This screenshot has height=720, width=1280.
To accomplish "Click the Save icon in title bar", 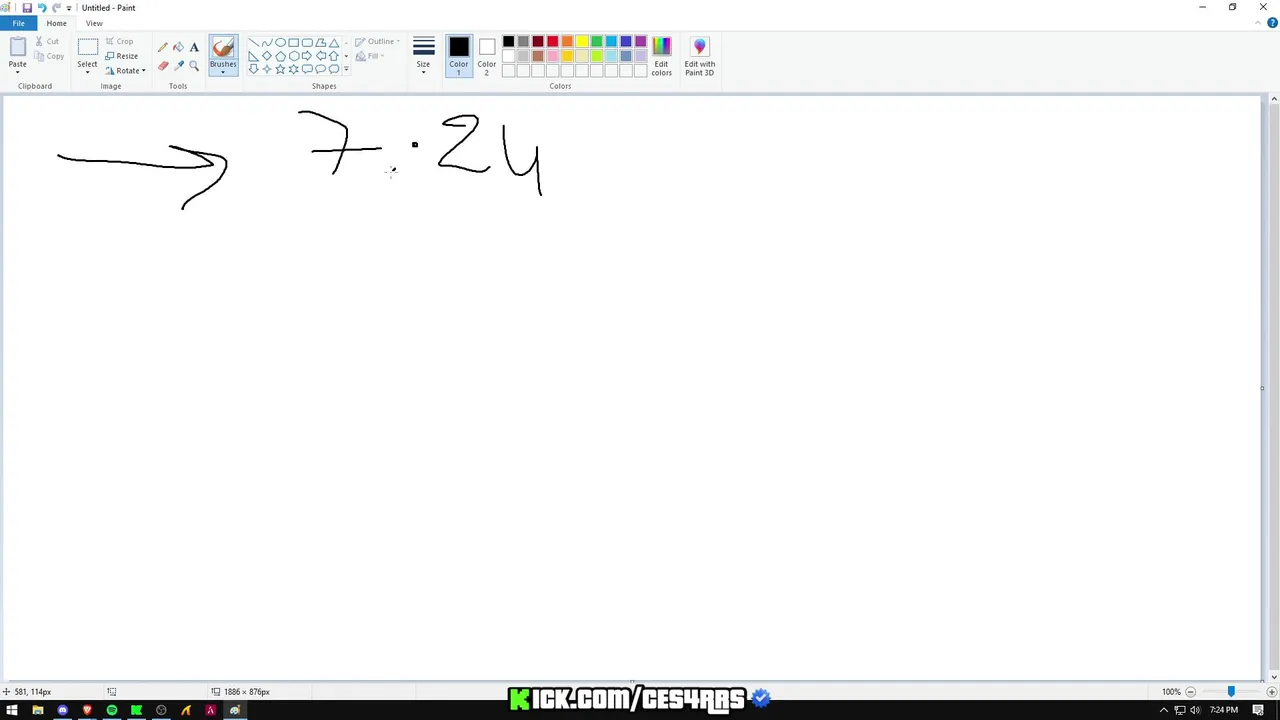I will coord(27,7).
